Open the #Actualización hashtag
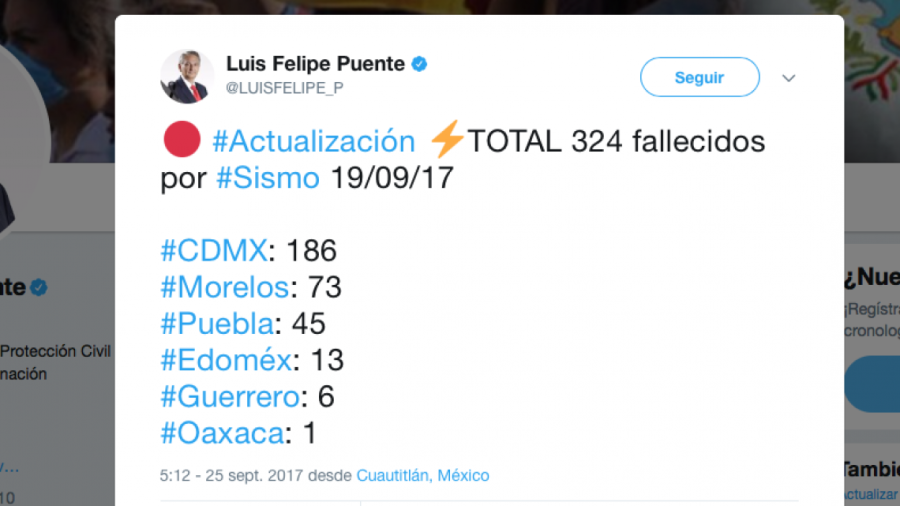The height and width of the screenshot is (506, 900). [313, 141]
